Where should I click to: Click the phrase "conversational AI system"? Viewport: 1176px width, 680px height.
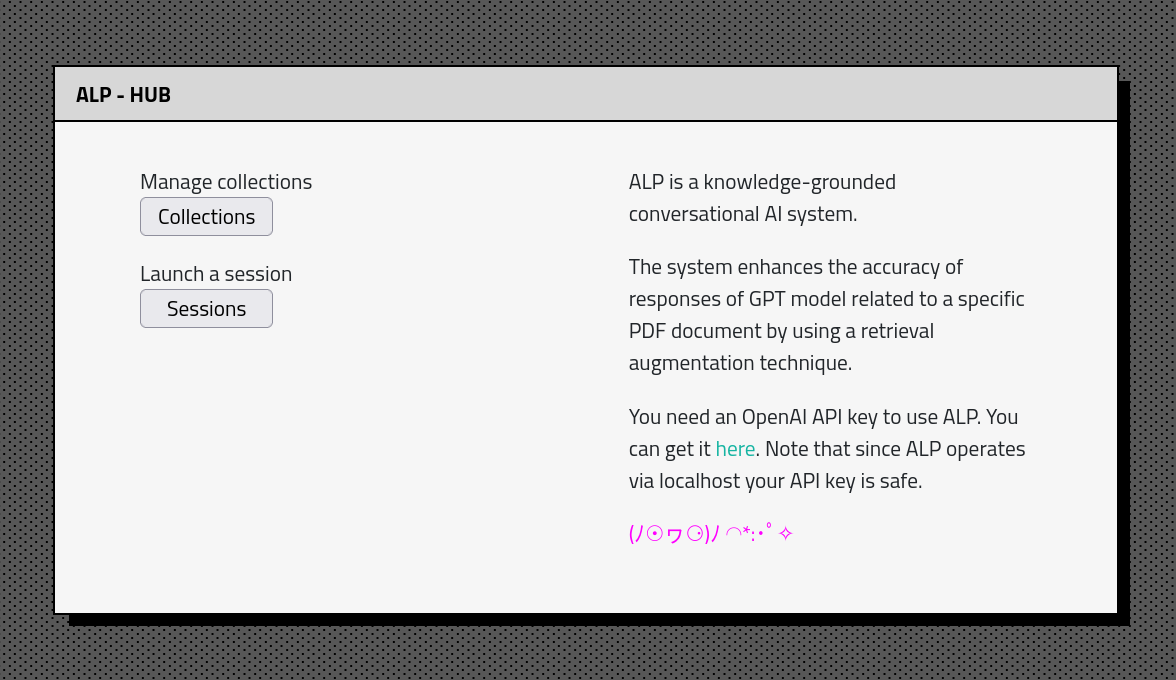(742, 214)
